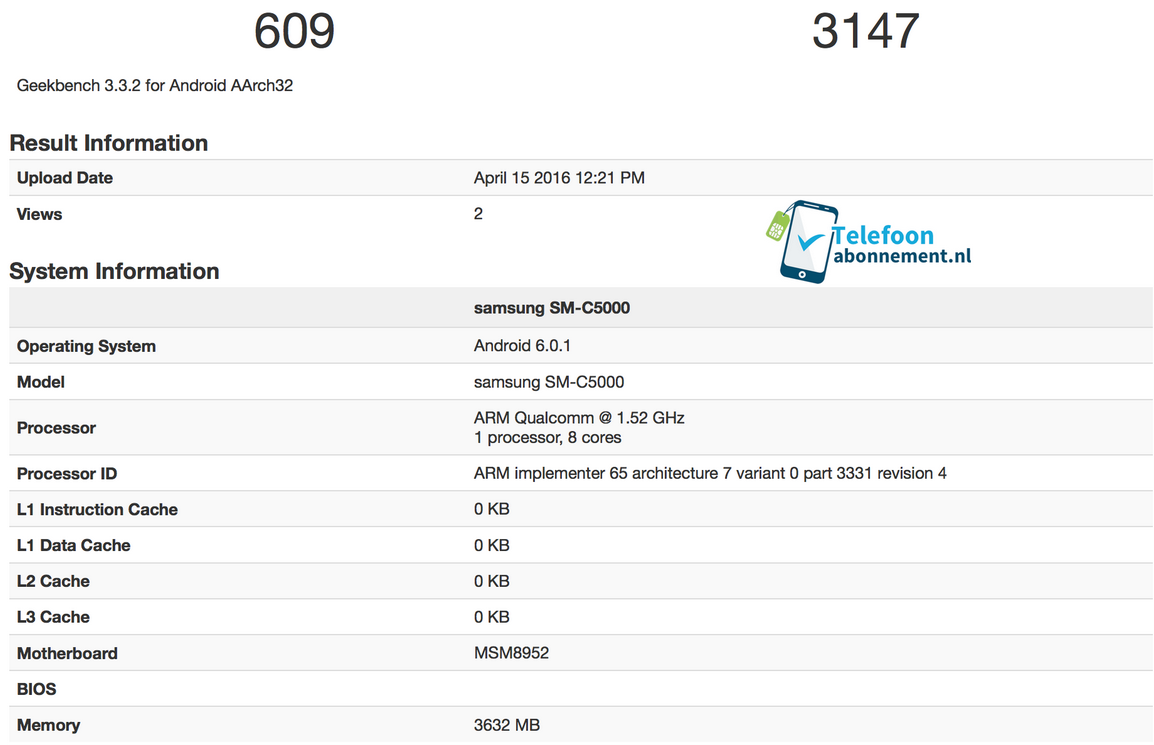Select the L1 Data Cache 0 KB value
This screenshot has height=745, width=1154.
point(492,545)
